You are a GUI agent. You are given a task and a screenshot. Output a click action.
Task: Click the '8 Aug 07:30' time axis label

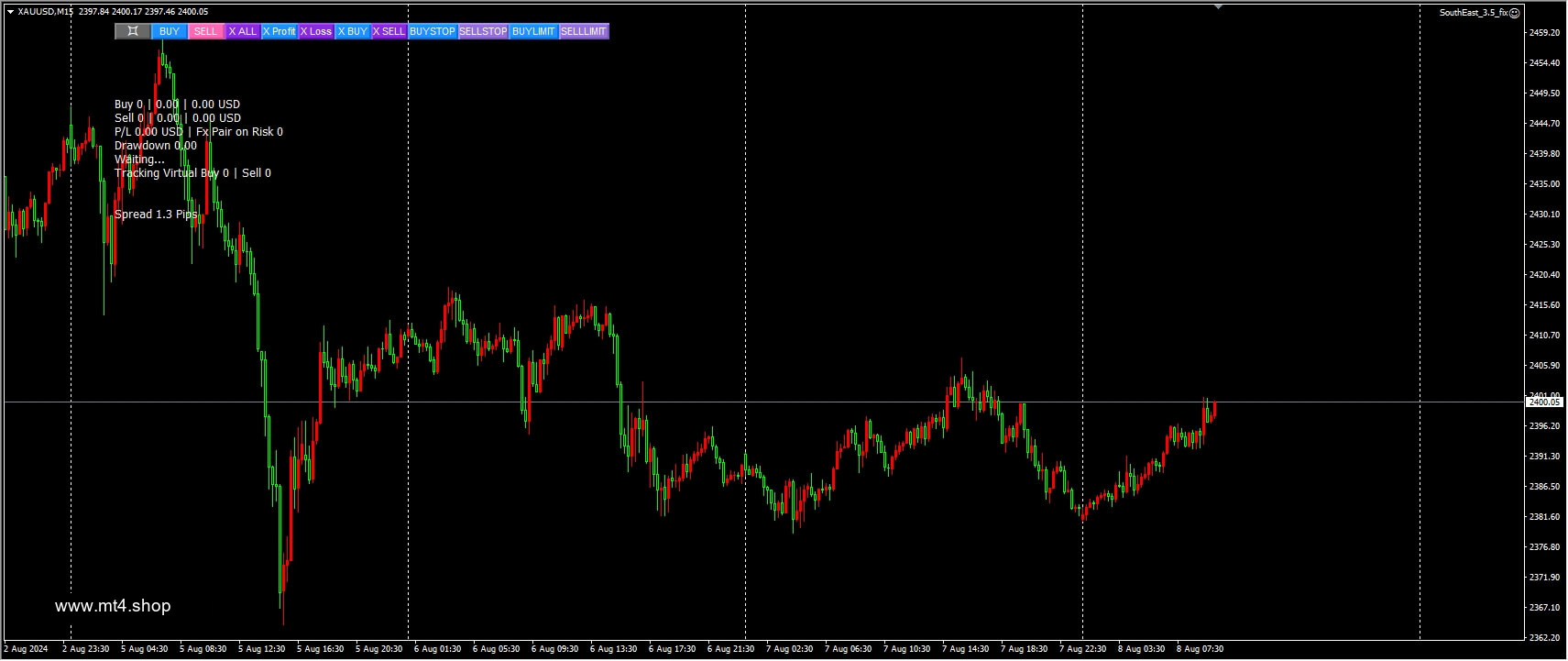coord(1201,649)
